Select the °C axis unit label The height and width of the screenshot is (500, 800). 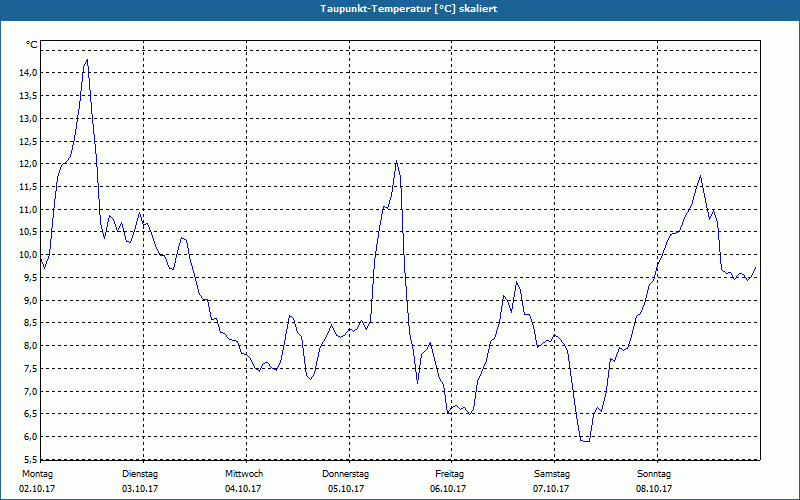point(32,45)
